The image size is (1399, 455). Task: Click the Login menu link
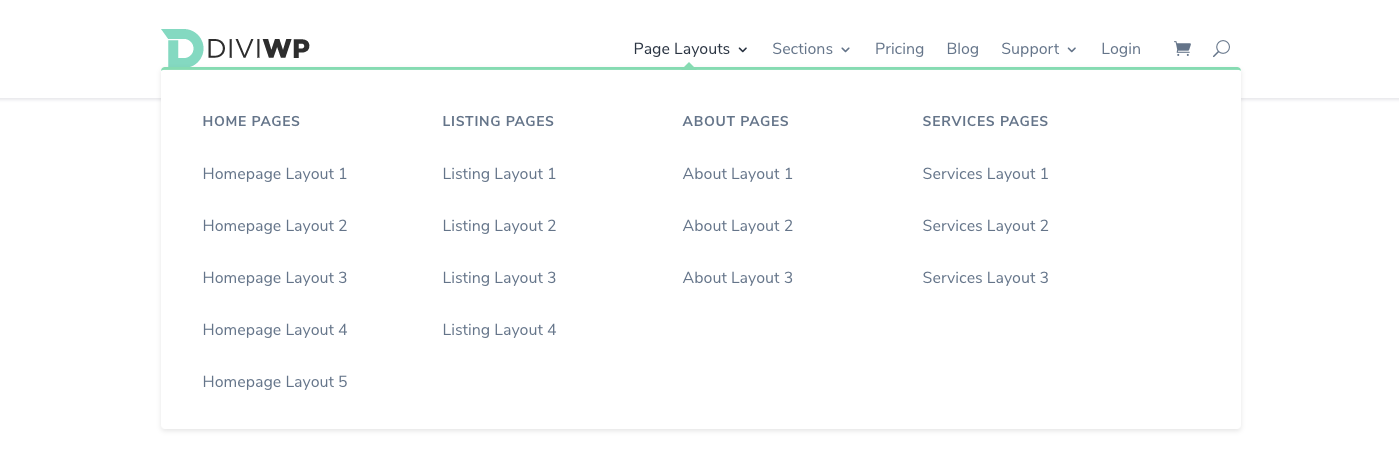point(1121,49)
